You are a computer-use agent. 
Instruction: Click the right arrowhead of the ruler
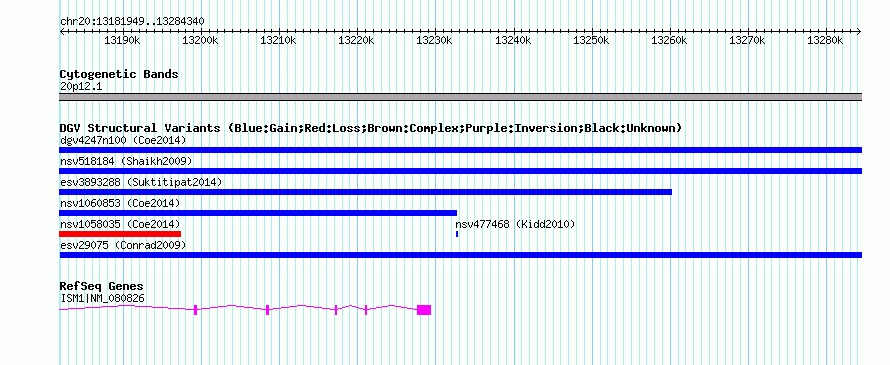point(859,32)
